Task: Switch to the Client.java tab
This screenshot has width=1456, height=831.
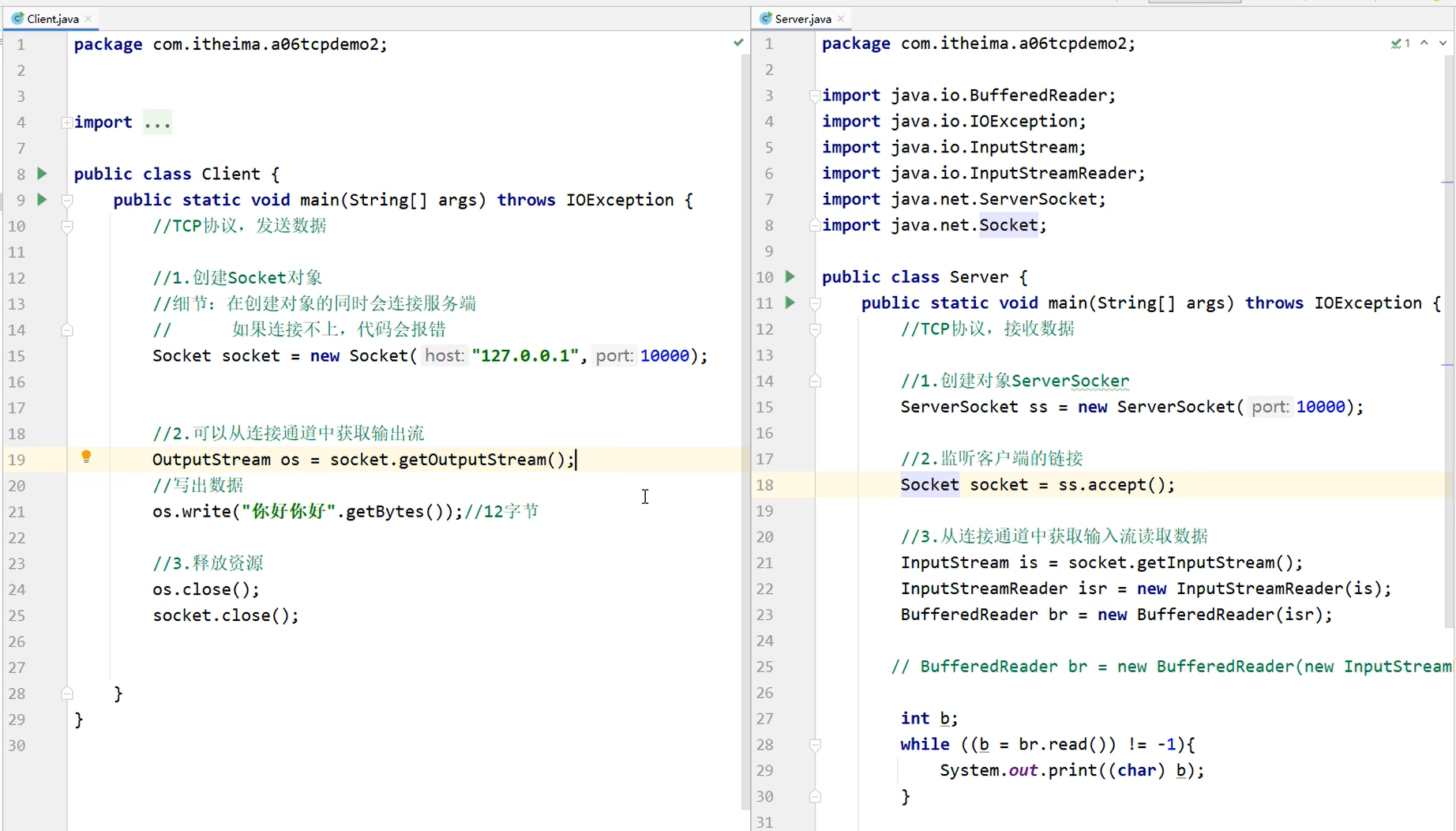Action: click(53, 18)
